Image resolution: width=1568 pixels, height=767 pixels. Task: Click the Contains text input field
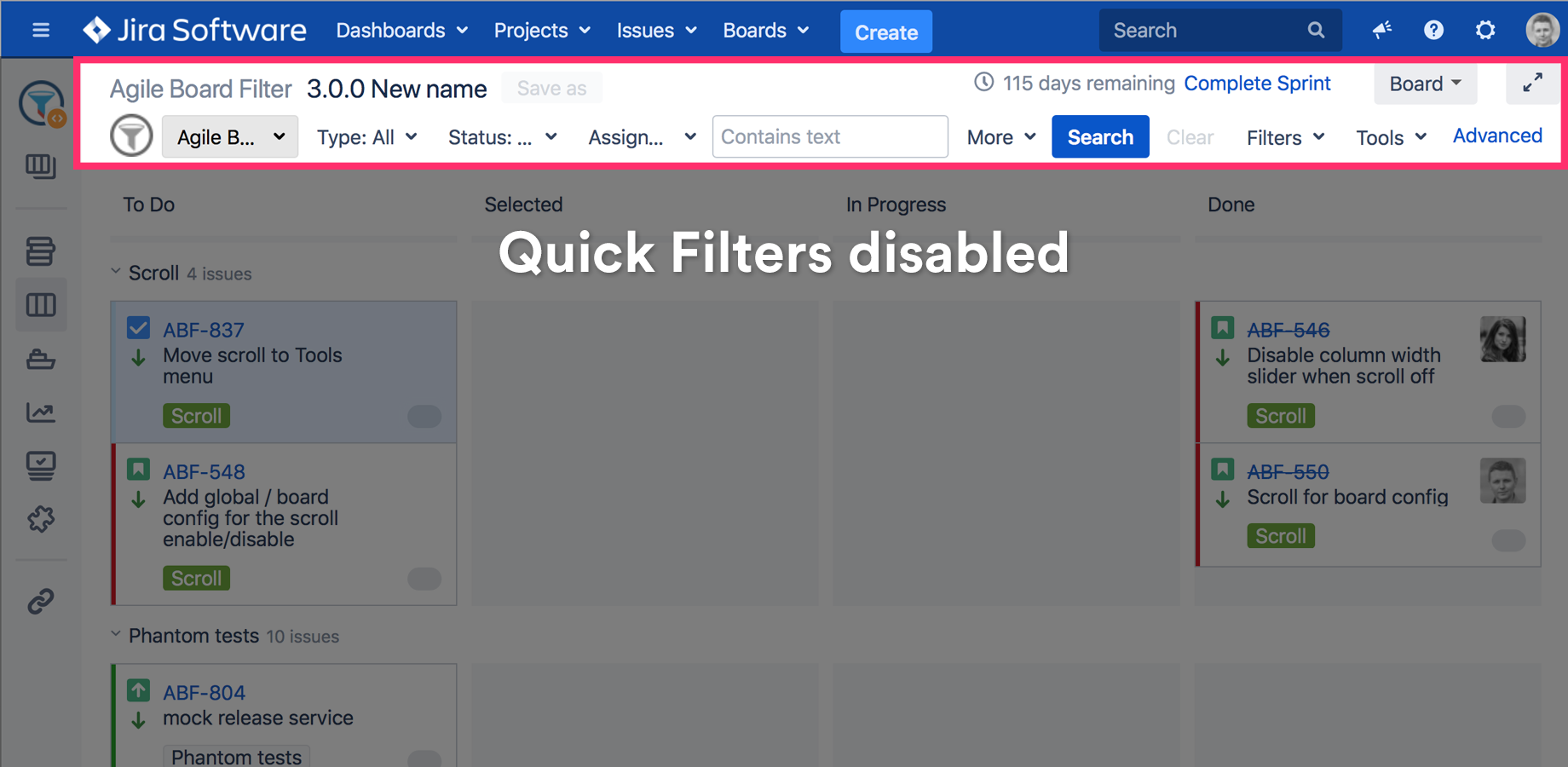[829, 137]
